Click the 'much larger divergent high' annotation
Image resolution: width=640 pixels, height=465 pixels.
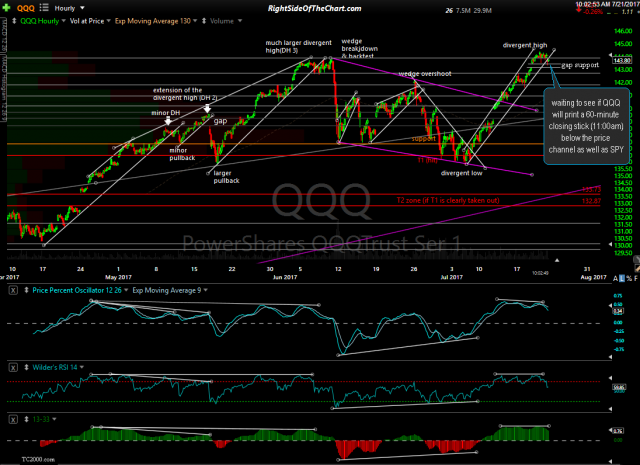tap(298, 46)
